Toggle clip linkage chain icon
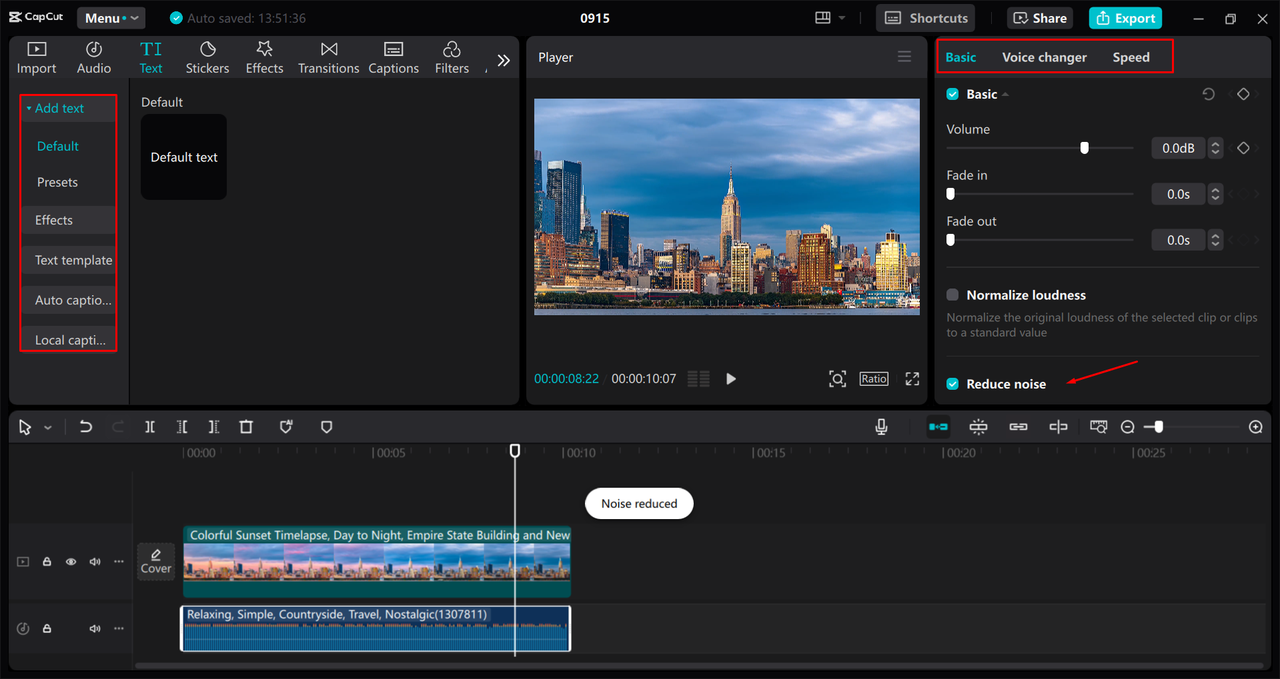The height and width of the screenshot is (679, 1280). point(1018,427)
